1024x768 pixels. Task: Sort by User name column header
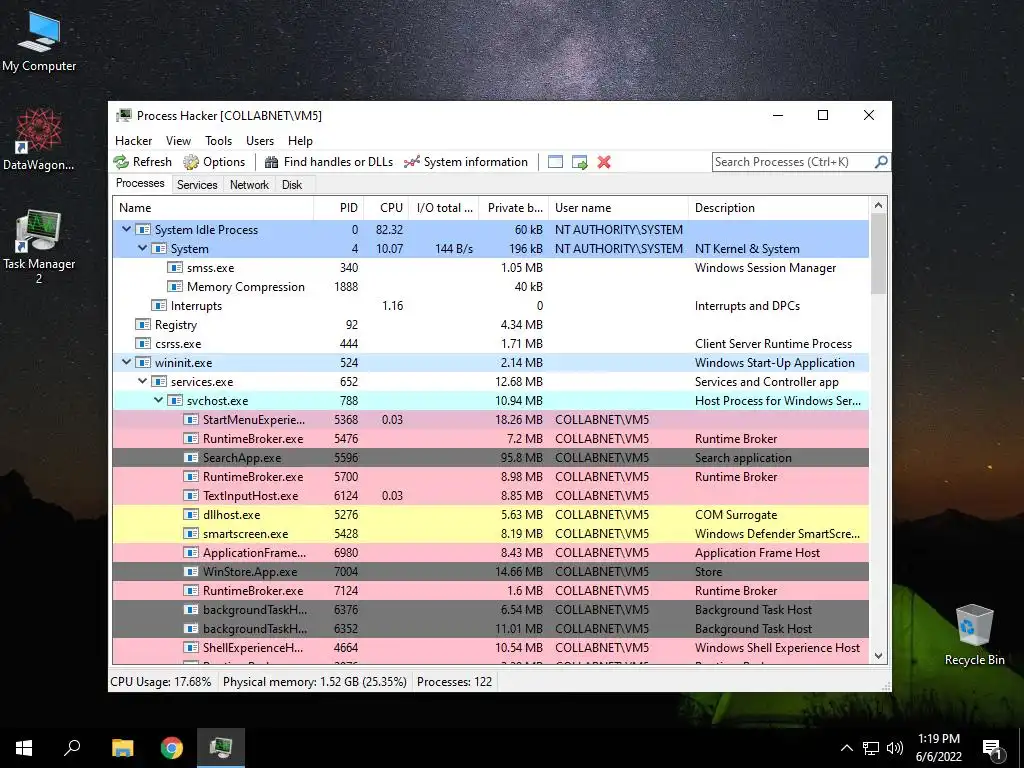click(x=618, y=208)
